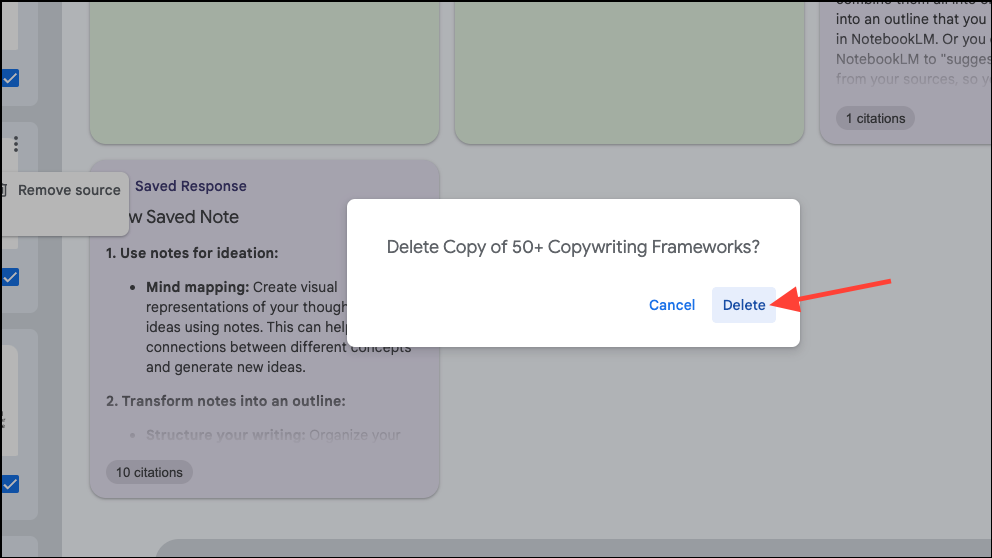Viewport: 992px width, 558px height.
Task: Toggle the source checkbox below Remove source menu
Action: click(x=11, y=277)
